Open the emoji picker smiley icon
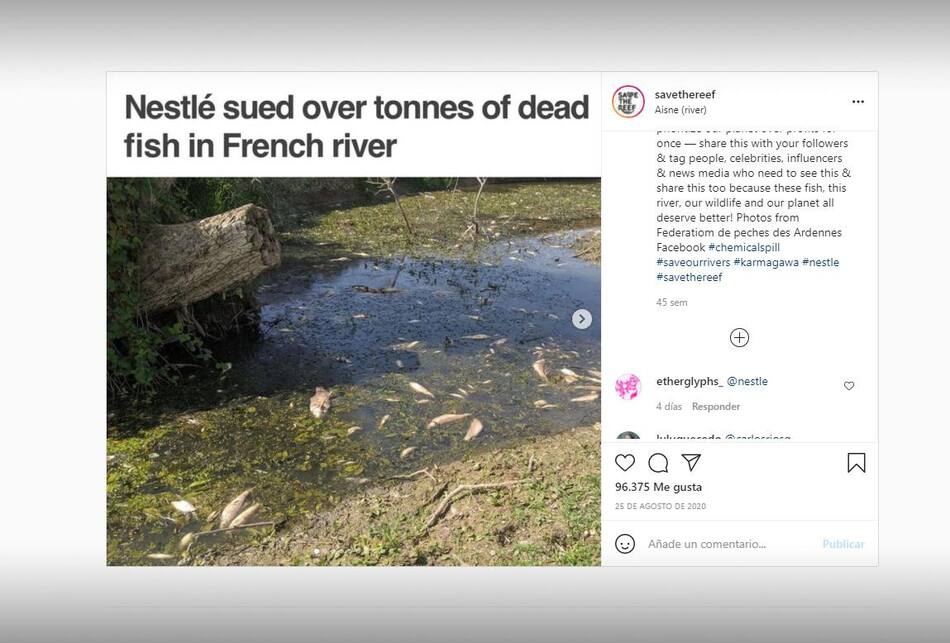This screenshot has width=950, height=643. click(627, 544)
